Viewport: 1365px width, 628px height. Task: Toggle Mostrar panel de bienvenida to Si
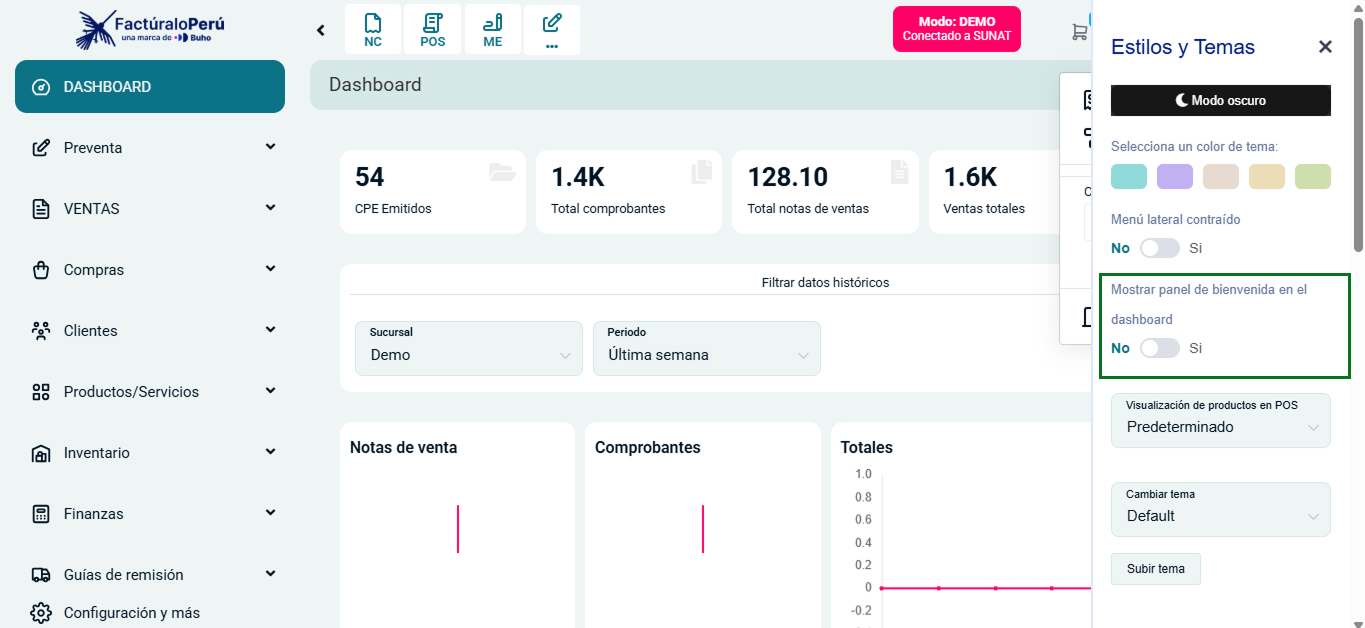(x=1160, y=347)
